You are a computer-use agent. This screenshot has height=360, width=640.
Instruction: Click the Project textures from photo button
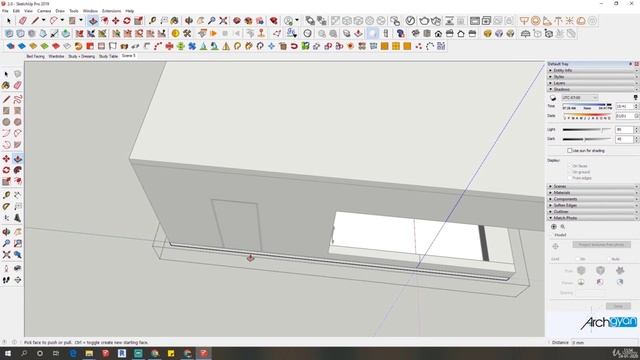601,245
